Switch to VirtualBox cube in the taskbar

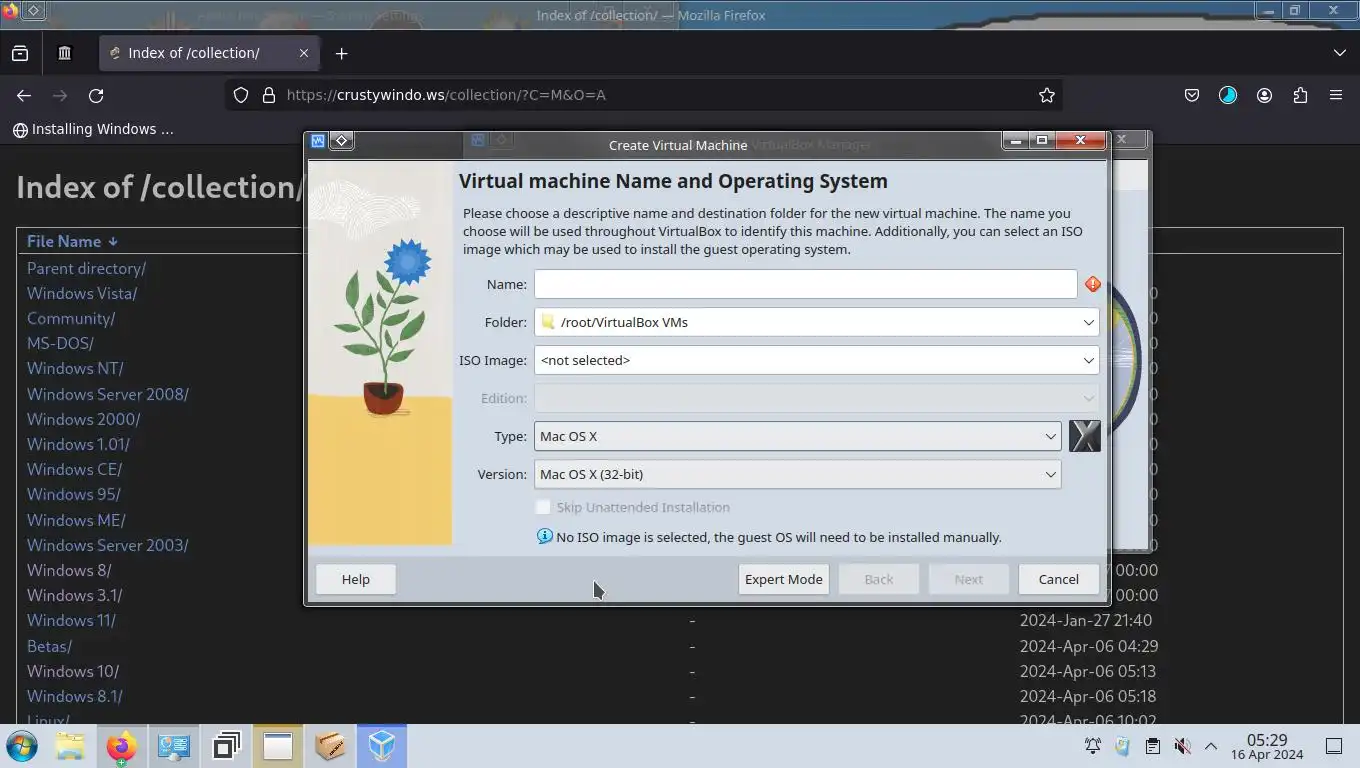382,746
